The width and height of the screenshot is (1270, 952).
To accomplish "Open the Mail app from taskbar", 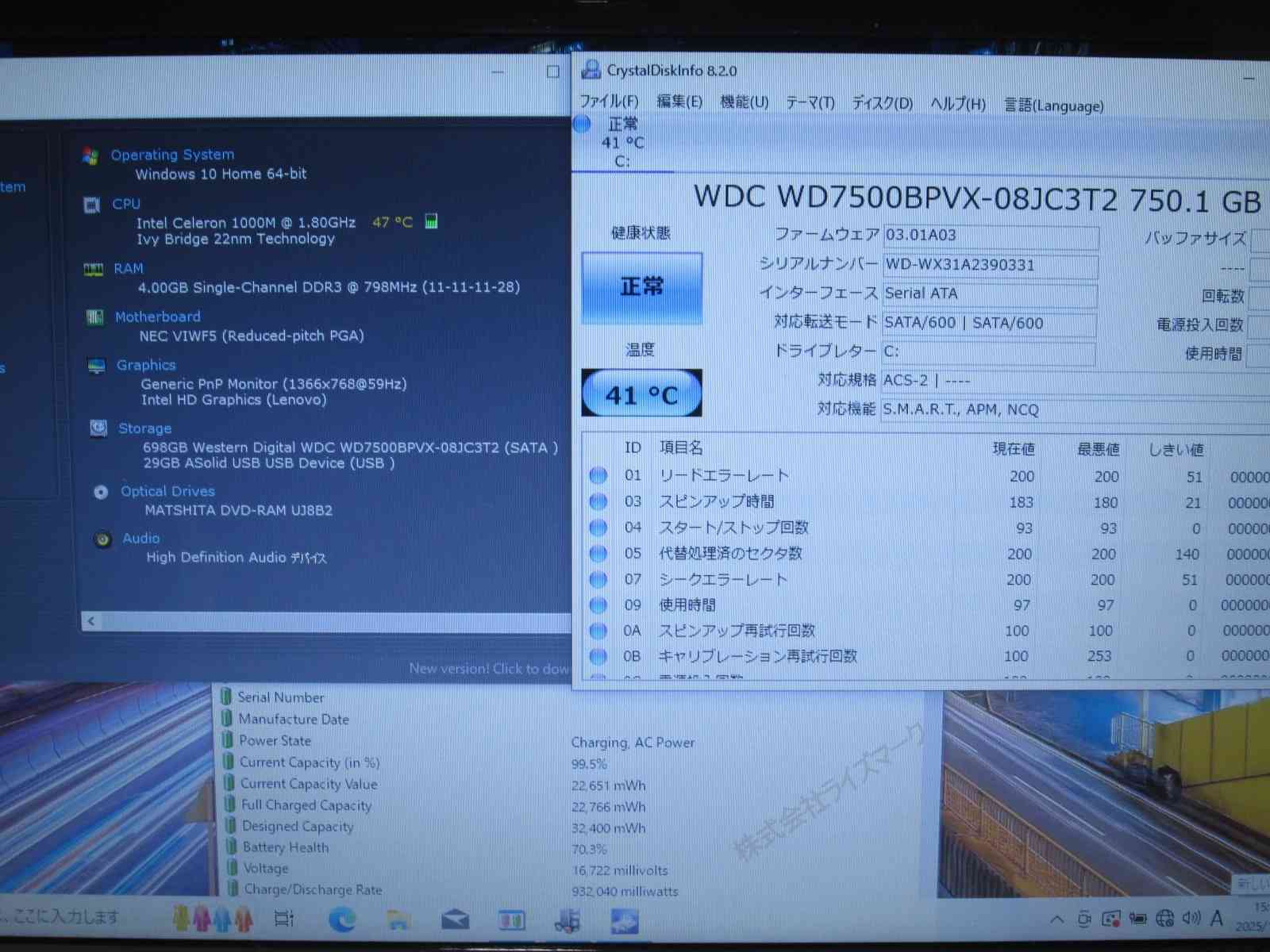I will pyautogui.click(x=455, y=920).
